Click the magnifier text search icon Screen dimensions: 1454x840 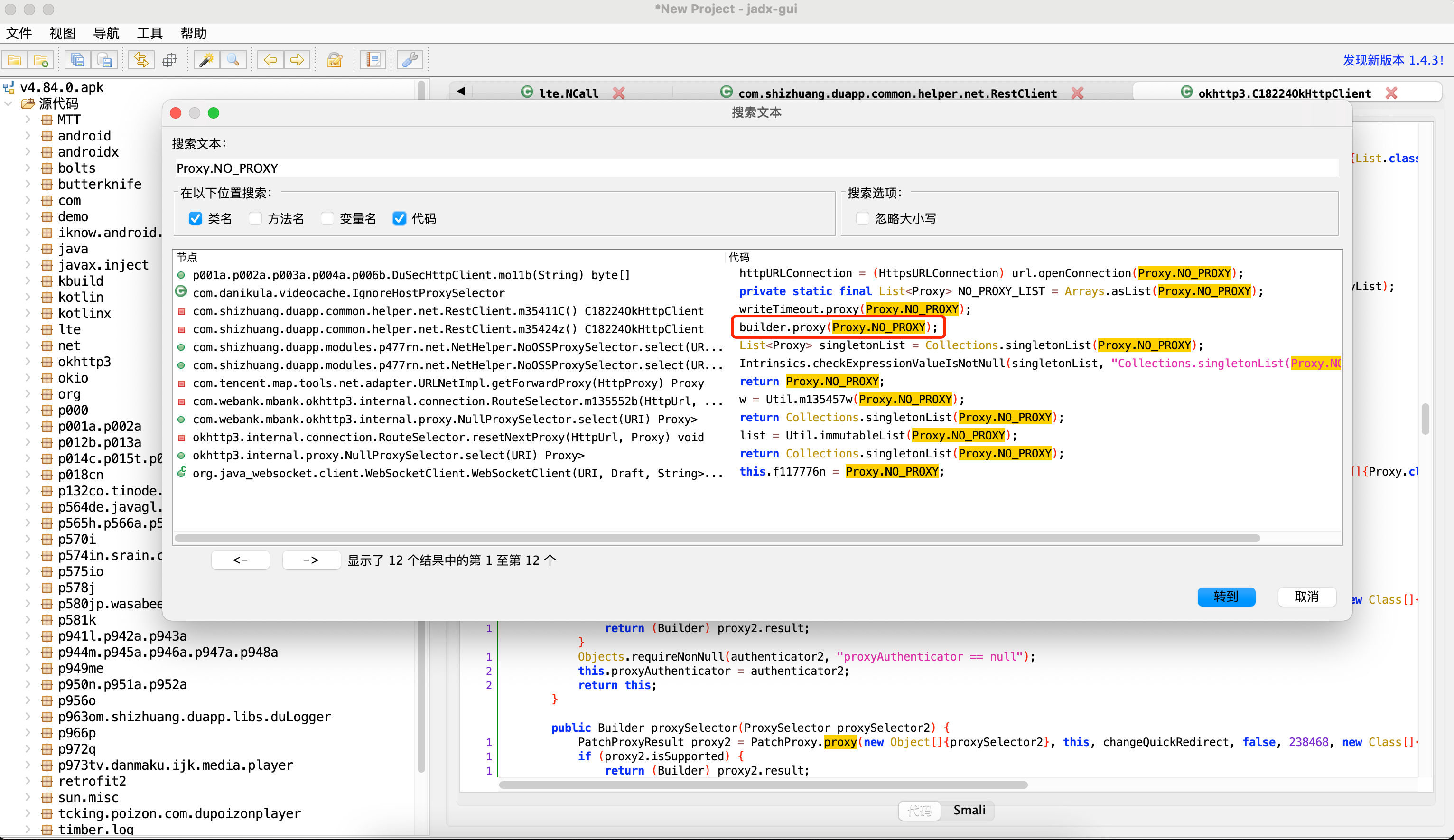(233, 60)
